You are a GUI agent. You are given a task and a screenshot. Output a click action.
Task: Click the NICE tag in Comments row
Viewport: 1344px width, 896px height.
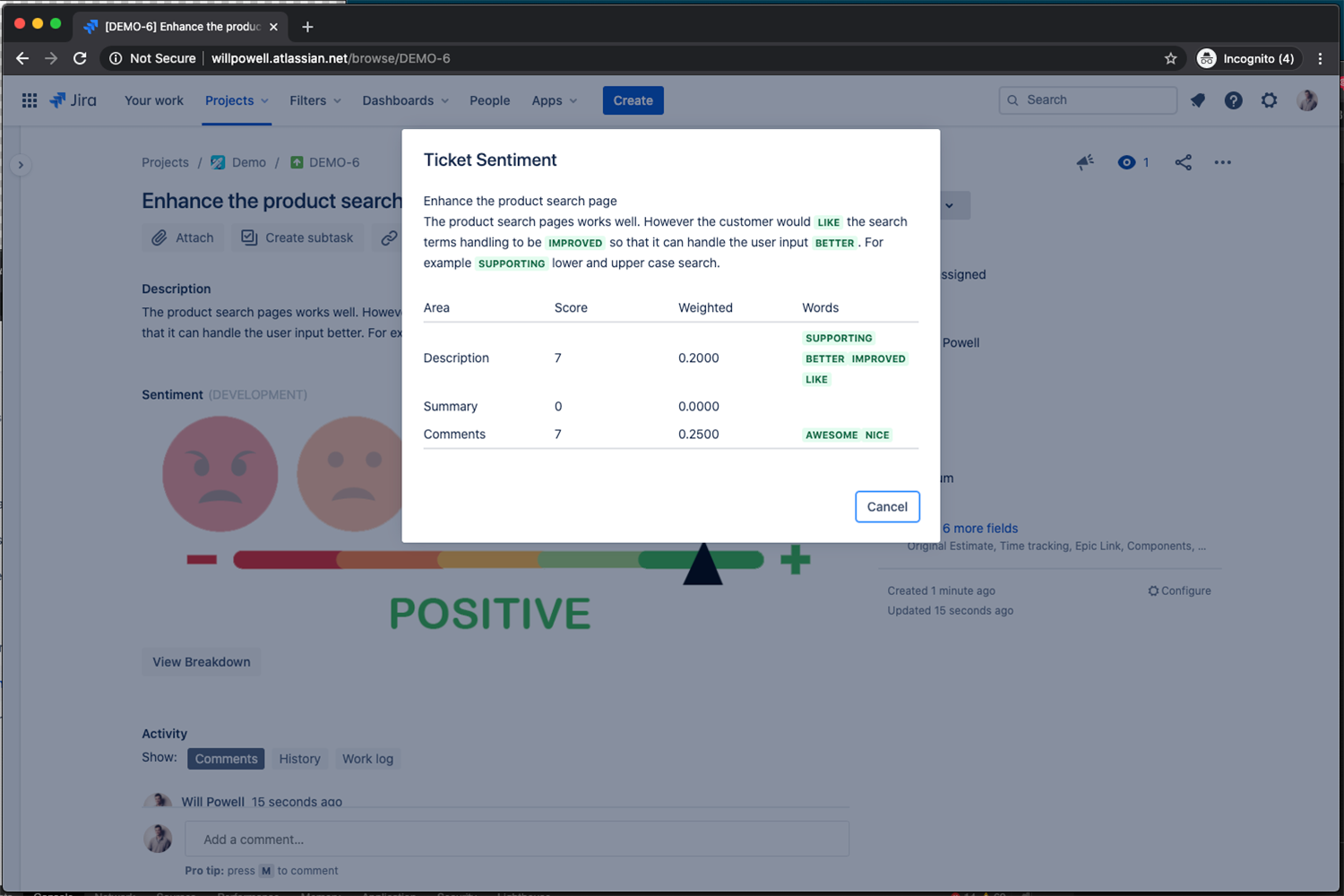(877, 435)
